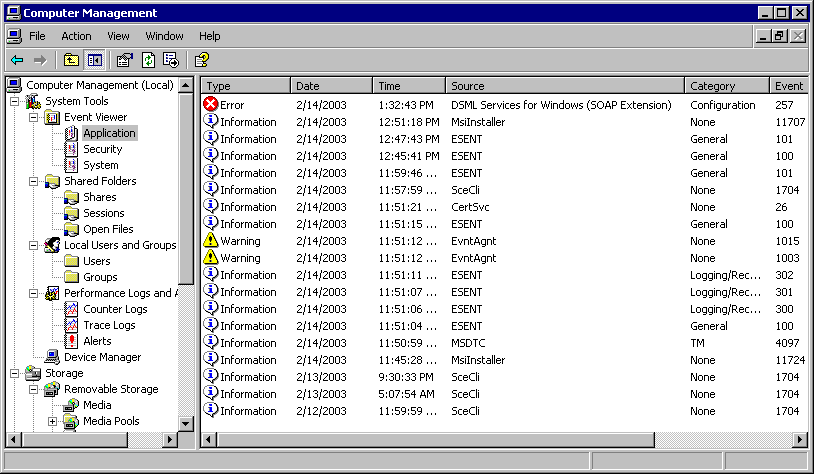This screenshot has height=474, width=814.
Task: Collapse the Performance Logs and Alerts node
Action: [x=34, y=293]
